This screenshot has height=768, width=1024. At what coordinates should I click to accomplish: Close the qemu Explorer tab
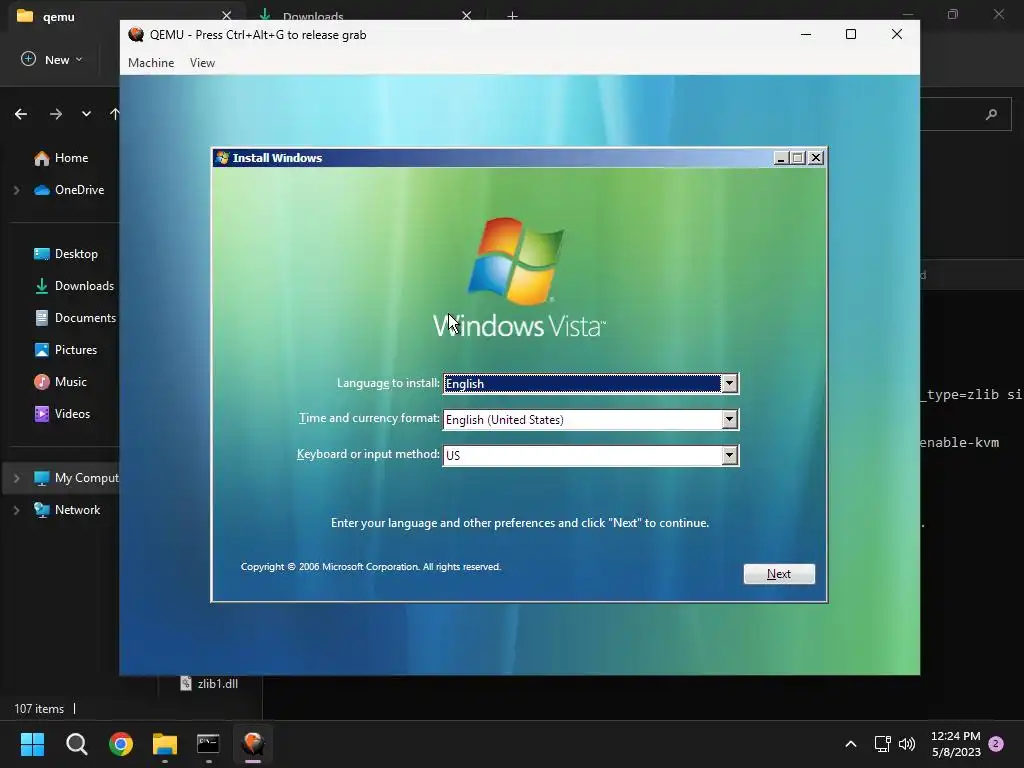coord(226,16)
